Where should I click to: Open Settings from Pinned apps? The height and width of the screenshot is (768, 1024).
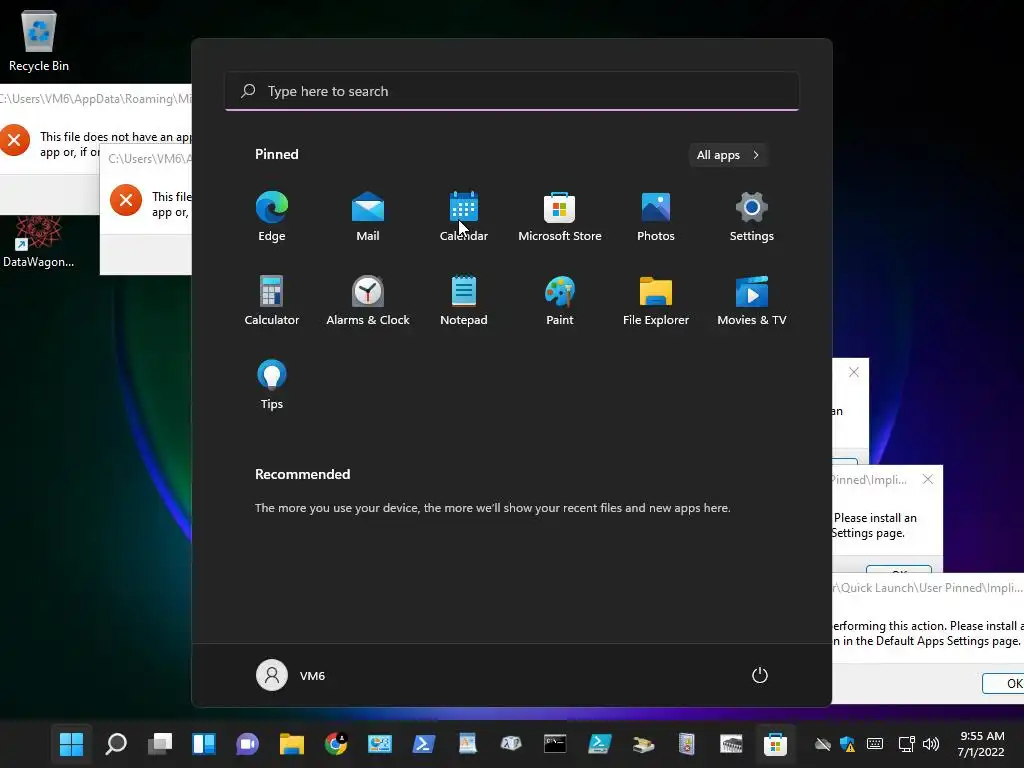[x=752, y=217]
